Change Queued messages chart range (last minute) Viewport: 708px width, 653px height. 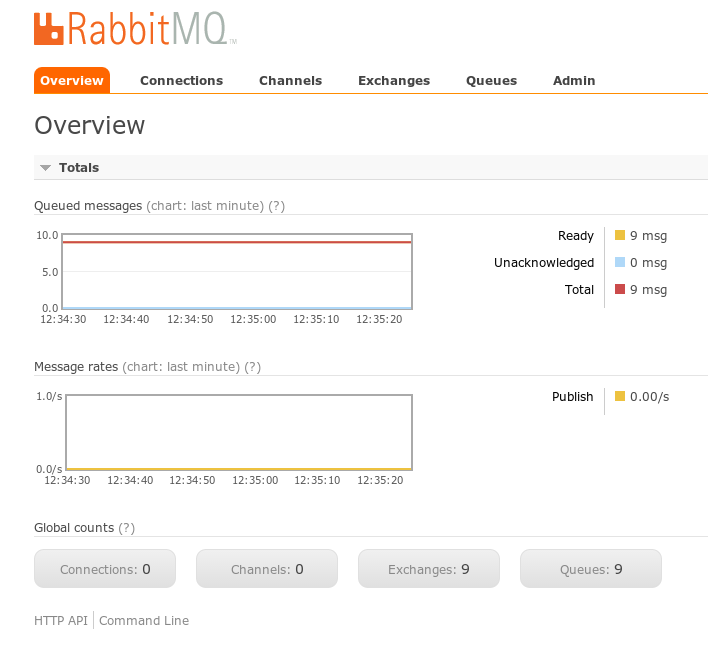coord(205,206)
